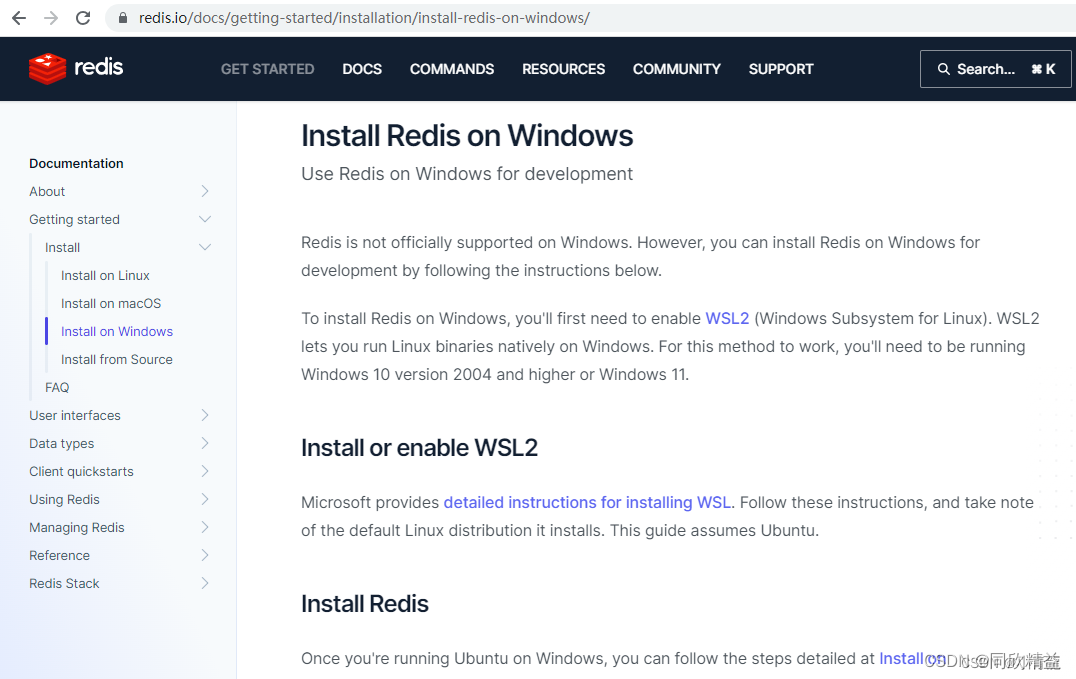This screenshot has height=679, width=1076.
Task: Expand the About section chevron
Action: point(204,192)
